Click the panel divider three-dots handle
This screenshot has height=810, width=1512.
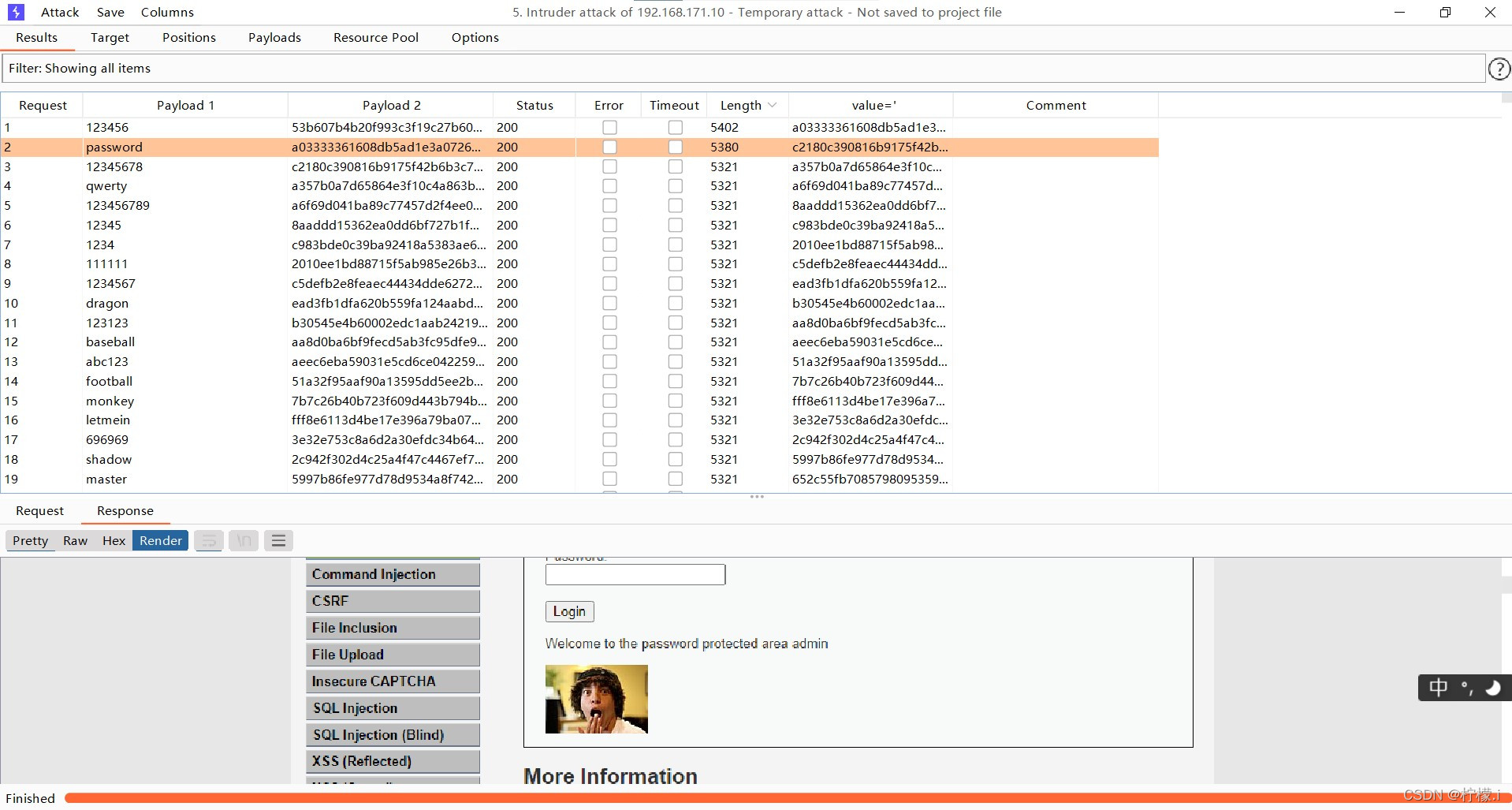pos(757,497)
